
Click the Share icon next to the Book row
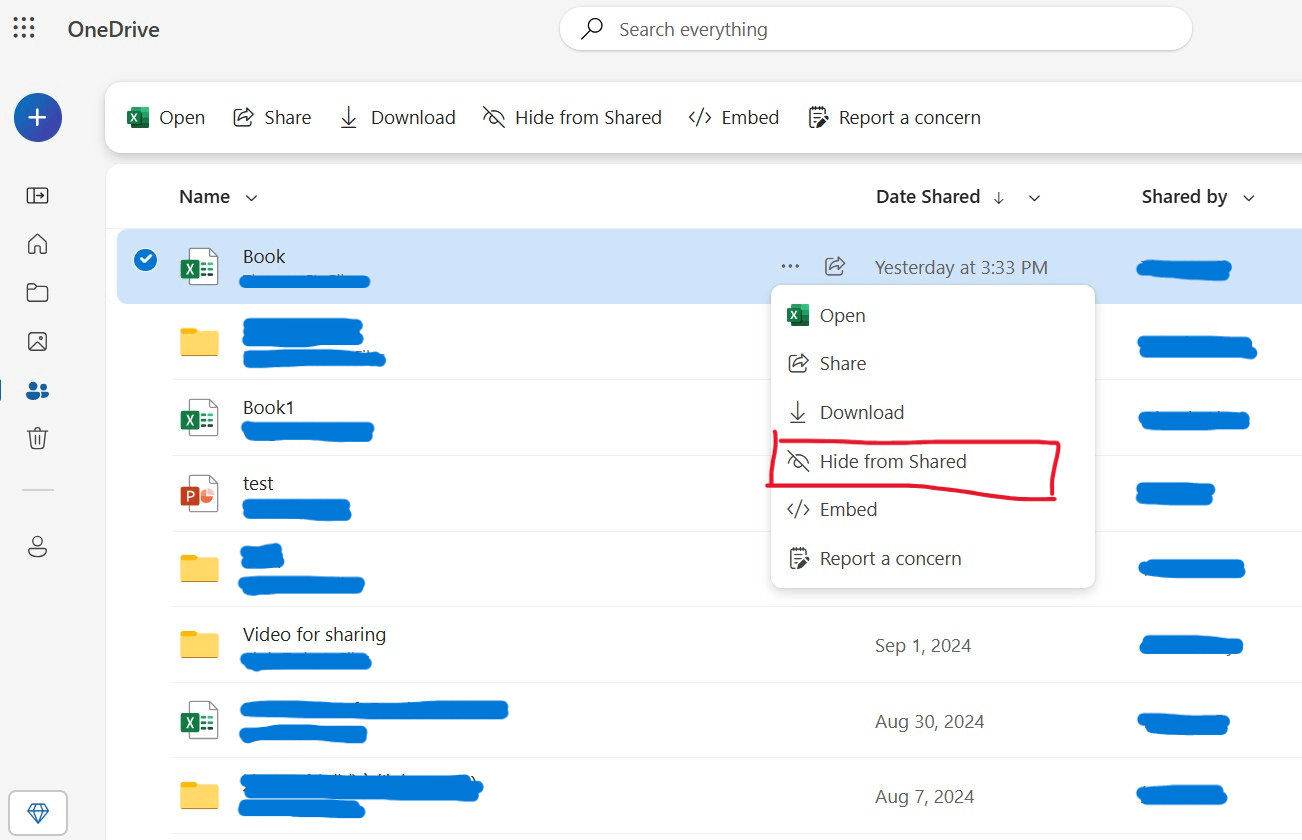(835, 266)
